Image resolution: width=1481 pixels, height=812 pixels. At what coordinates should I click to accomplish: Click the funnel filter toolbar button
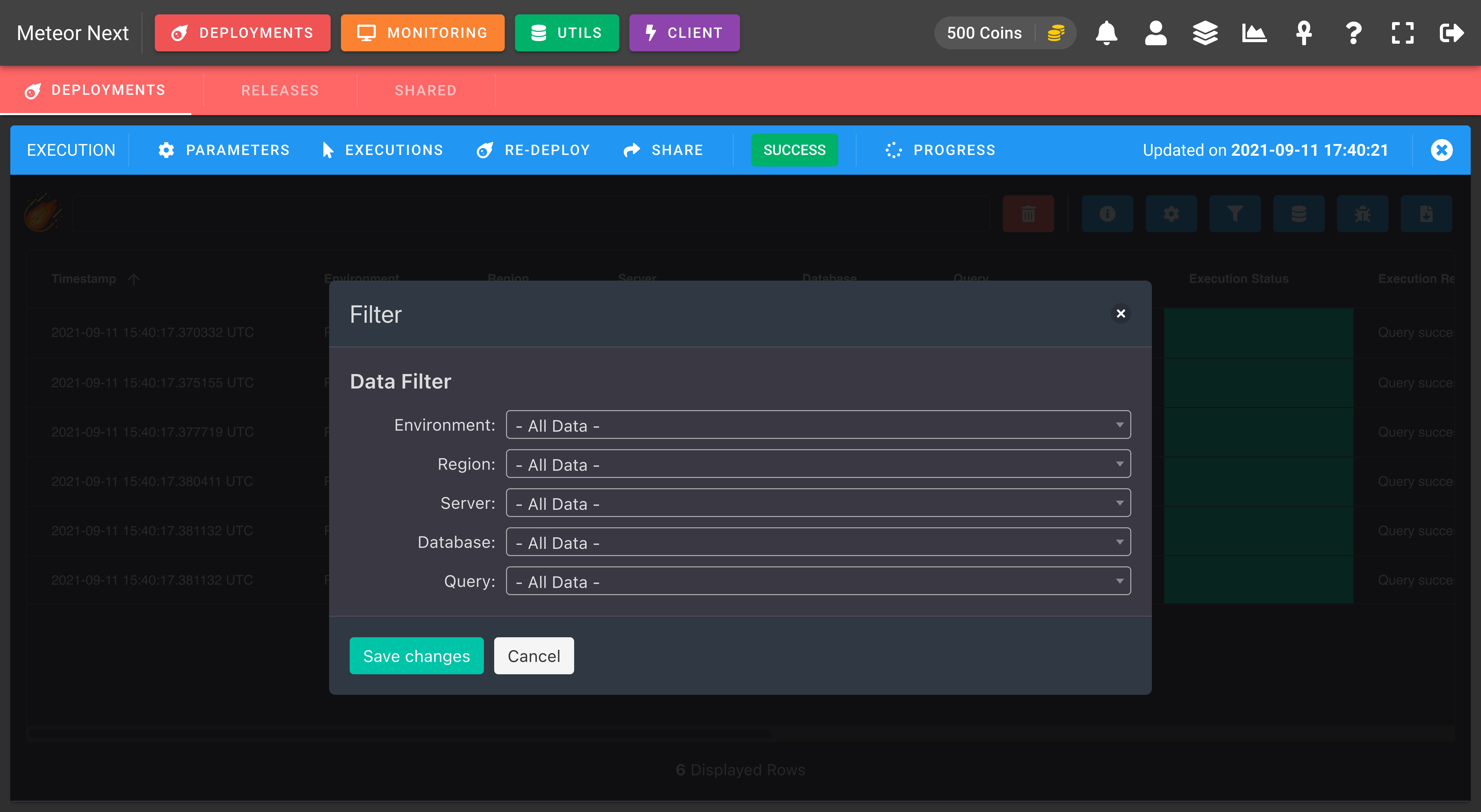tap(1235, 214)
